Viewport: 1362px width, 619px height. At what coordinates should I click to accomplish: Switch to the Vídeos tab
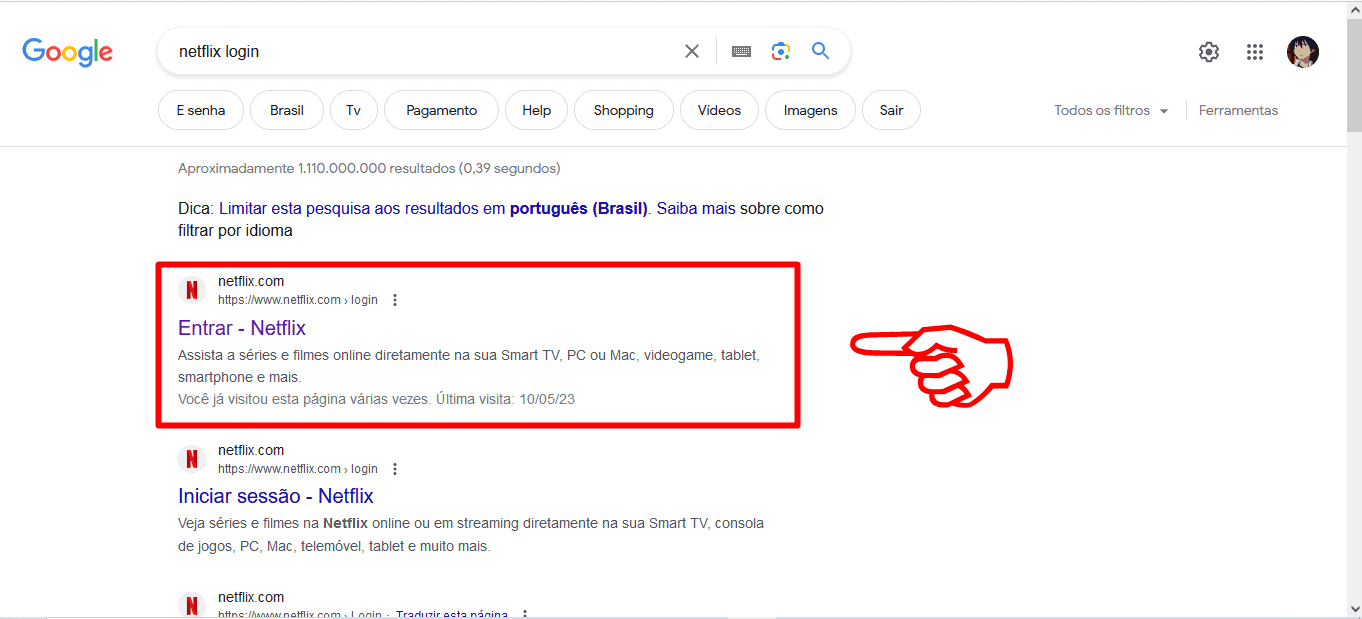pos(720,110)
